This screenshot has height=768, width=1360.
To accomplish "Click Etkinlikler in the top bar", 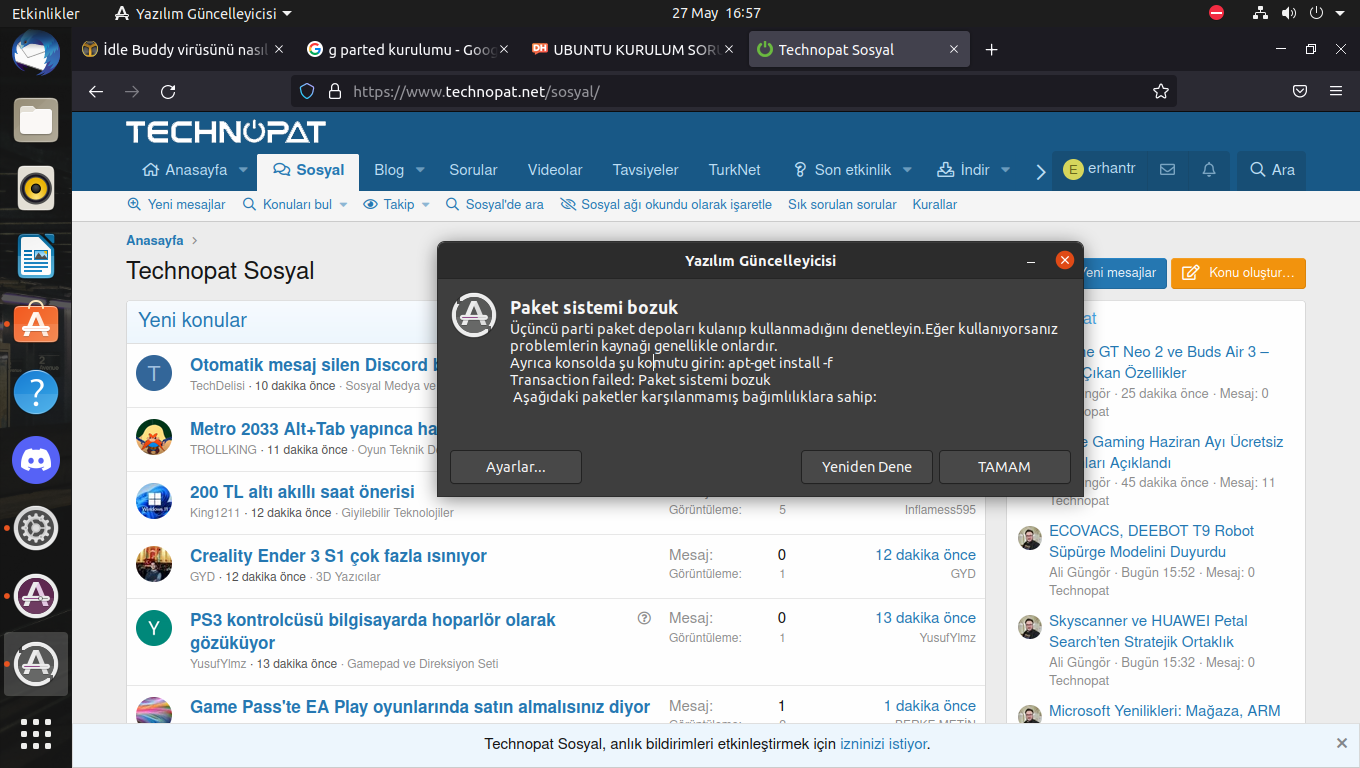I will pos(46,14).
